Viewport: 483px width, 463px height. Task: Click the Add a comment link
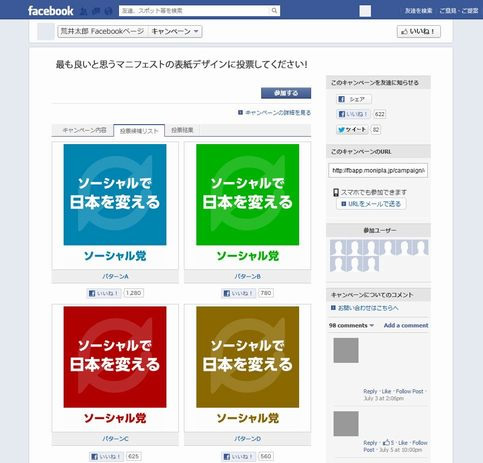406,325
